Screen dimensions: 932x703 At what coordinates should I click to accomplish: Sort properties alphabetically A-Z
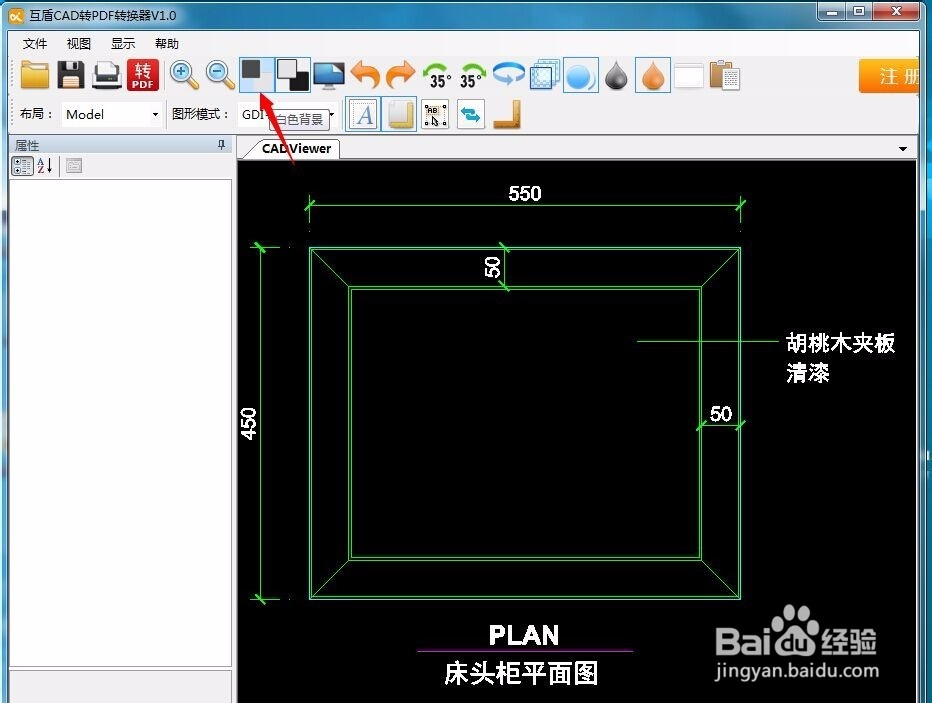45,166
